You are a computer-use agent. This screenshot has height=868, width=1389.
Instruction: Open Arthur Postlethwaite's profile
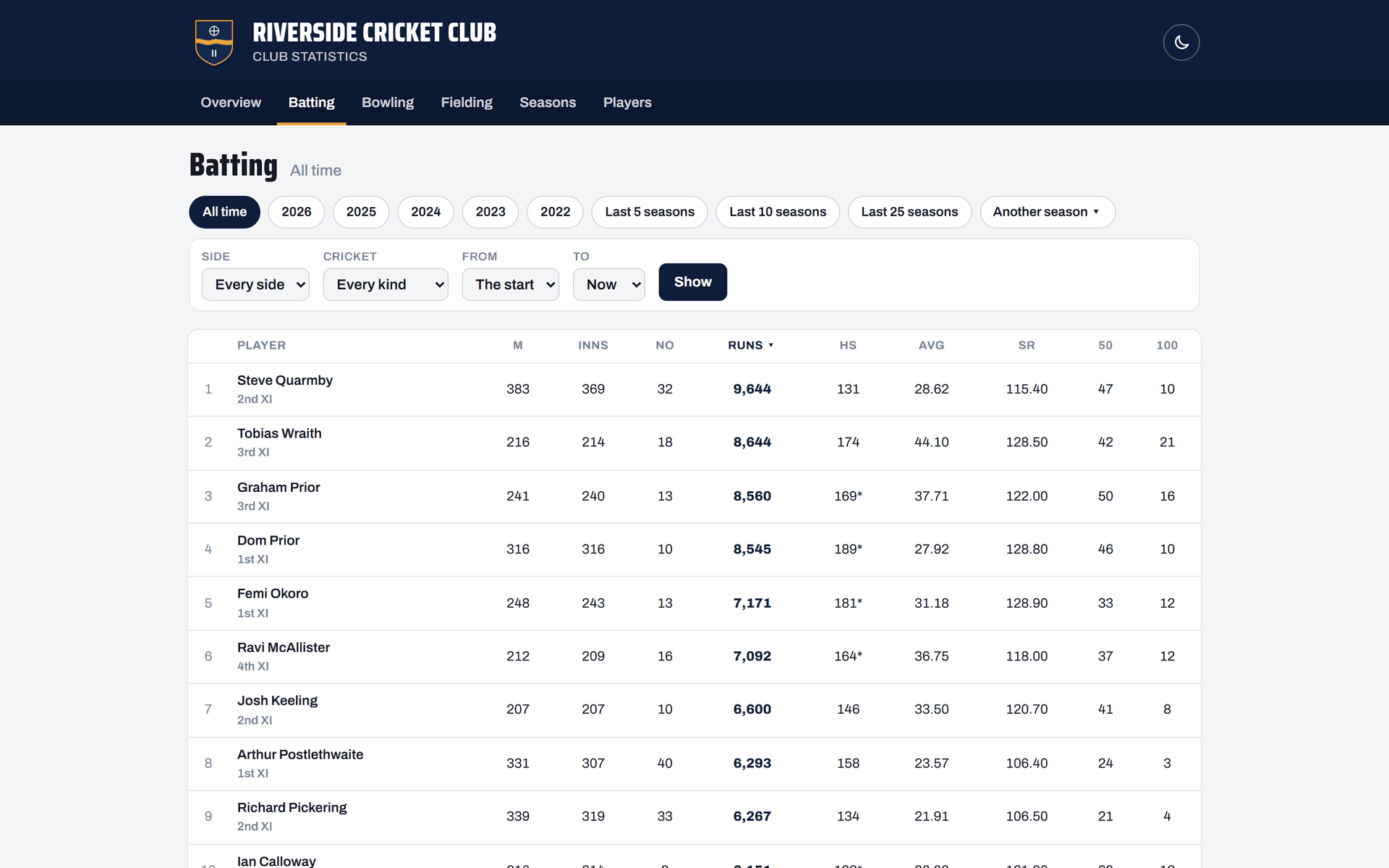300,754
